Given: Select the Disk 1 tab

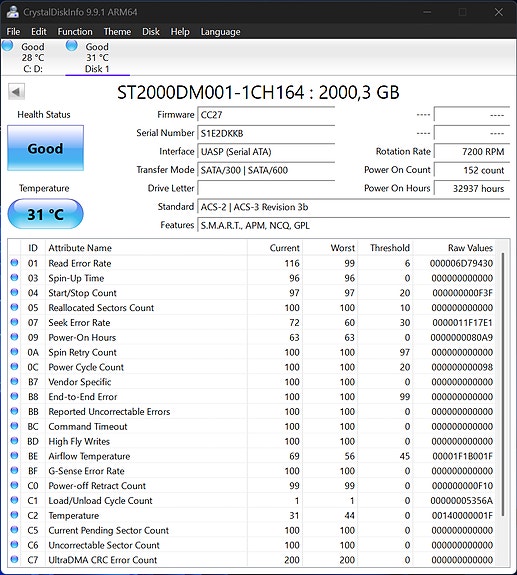Looking at the screenshot, I should [x=97, y=58].
